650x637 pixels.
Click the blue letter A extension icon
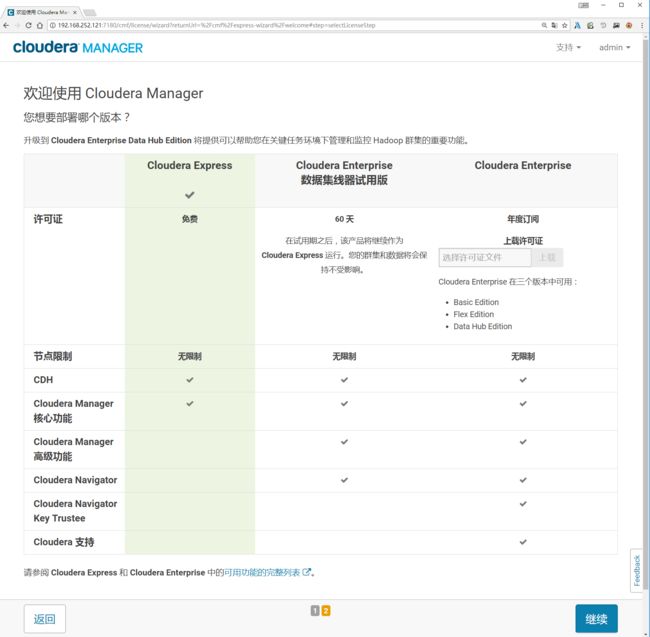click(577, 25)
